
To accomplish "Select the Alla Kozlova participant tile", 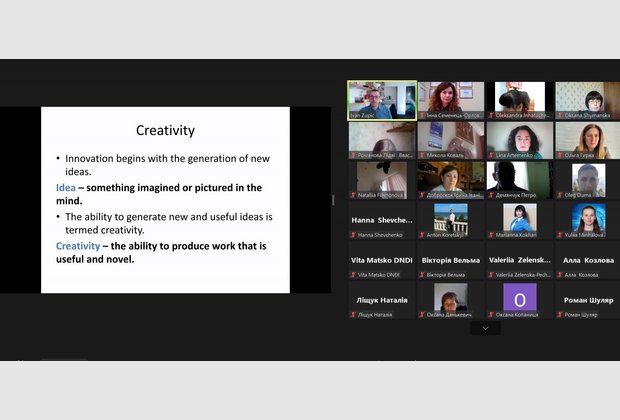I will tap(588, 259).
